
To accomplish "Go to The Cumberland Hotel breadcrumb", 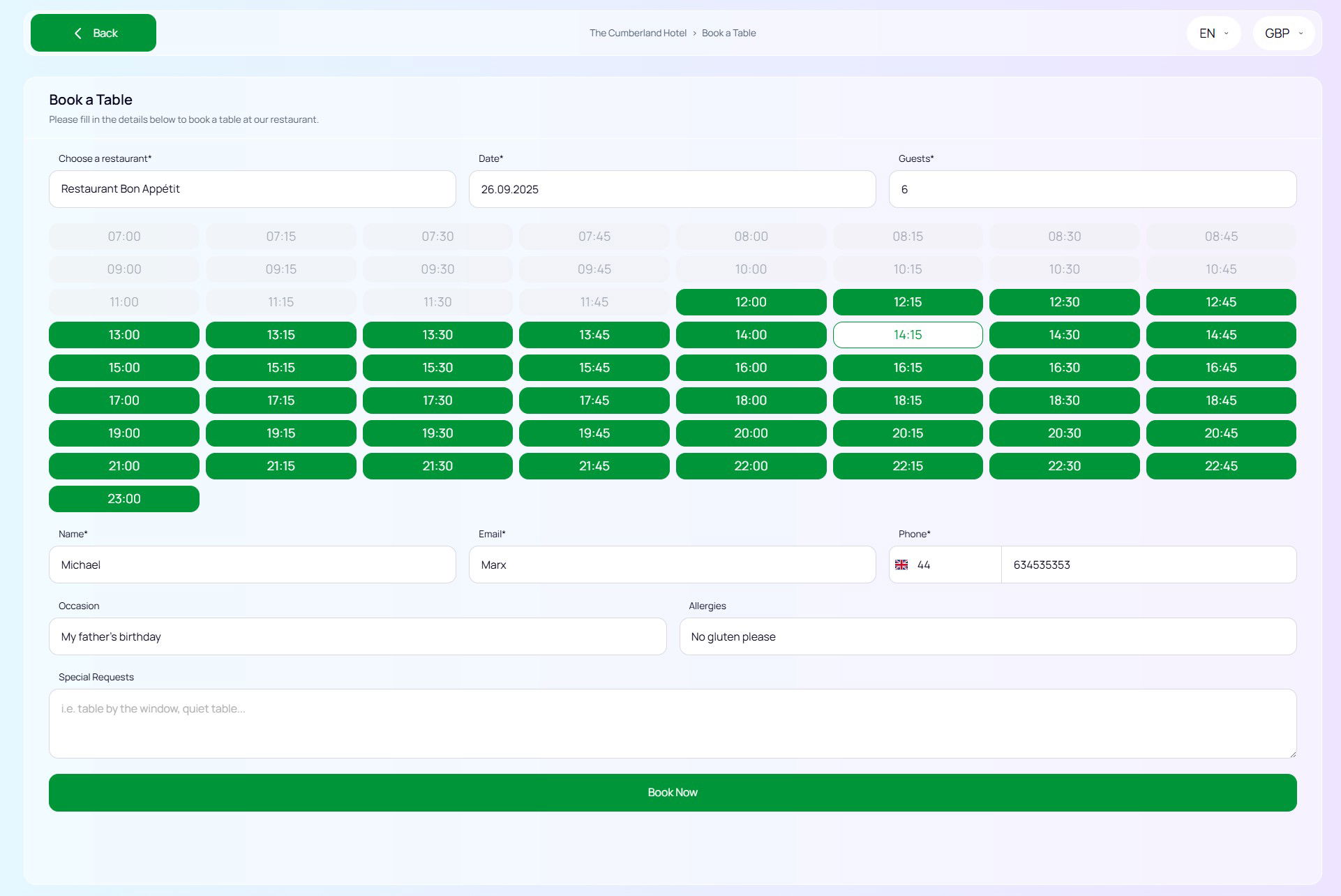I will [x=638, y=33].
